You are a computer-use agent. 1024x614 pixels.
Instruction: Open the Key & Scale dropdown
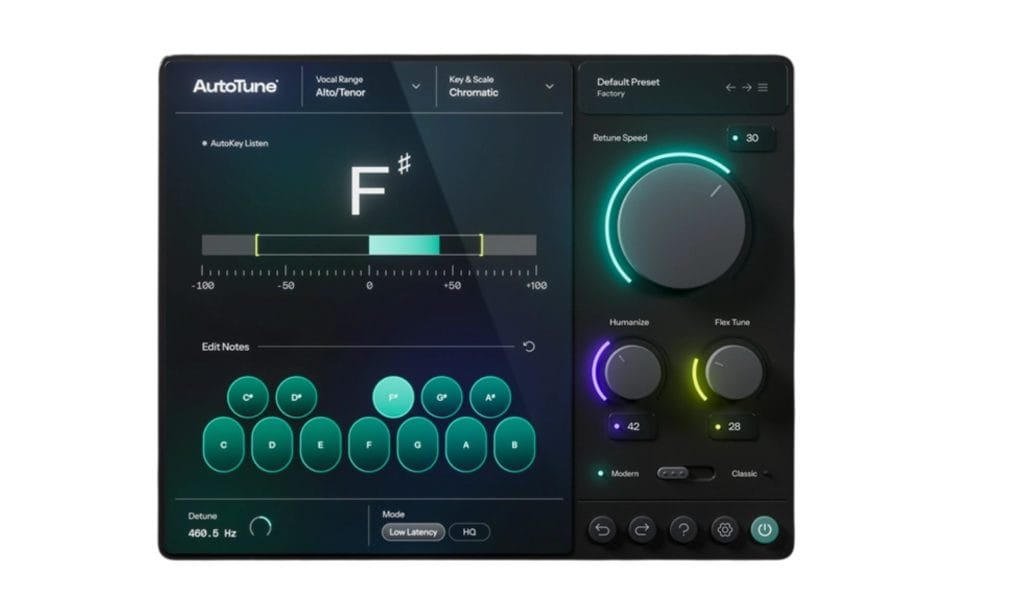click(549, 86)
